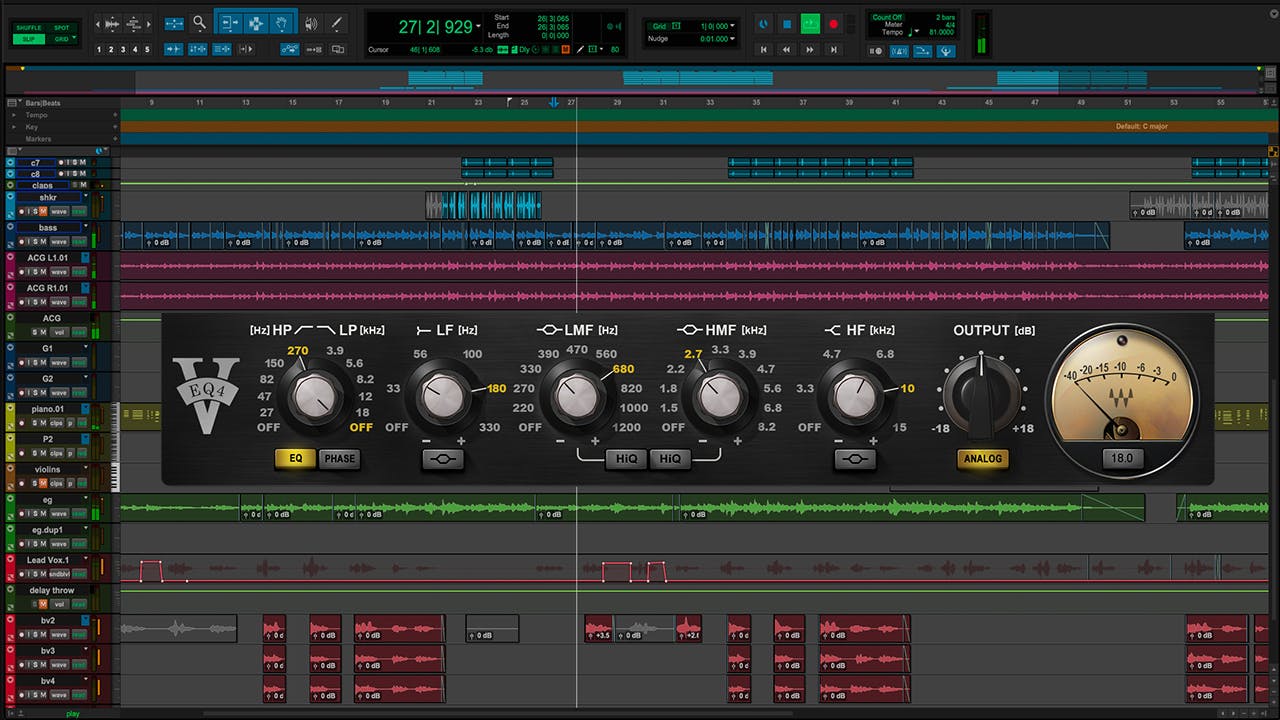Select the Trim tool
The image size is (1280, 720).
coord(230,23)
